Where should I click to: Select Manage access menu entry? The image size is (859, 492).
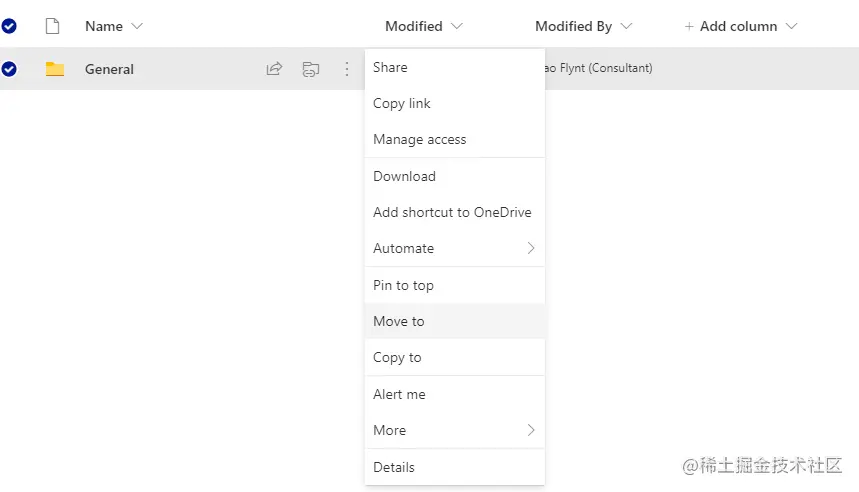coord(420,139)
